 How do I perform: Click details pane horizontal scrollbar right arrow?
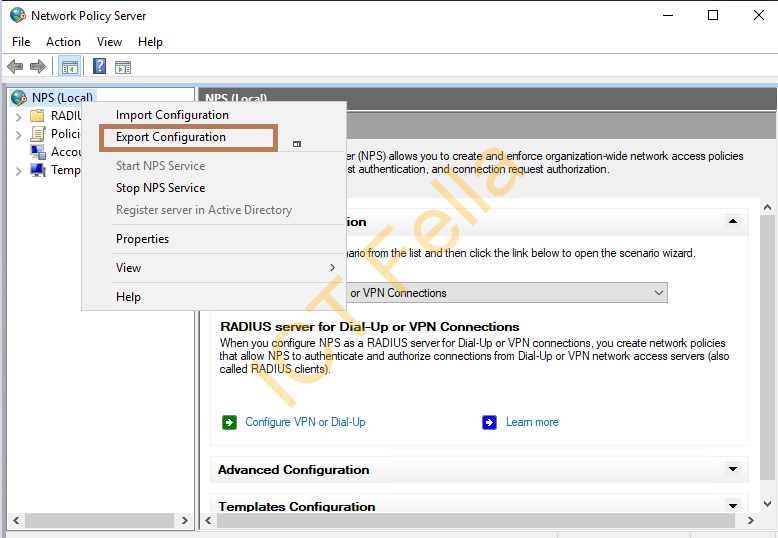click(751, 521)
